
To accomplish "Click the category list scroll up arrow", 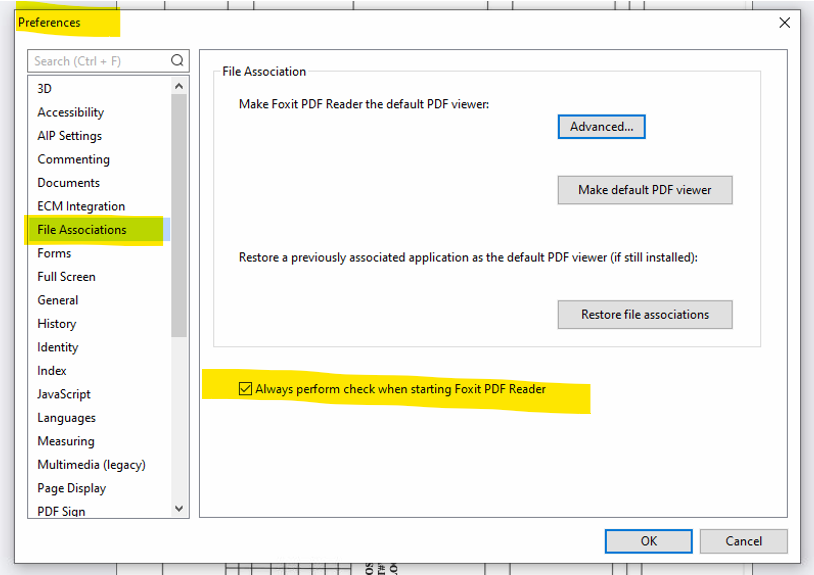I will point(179,86).
